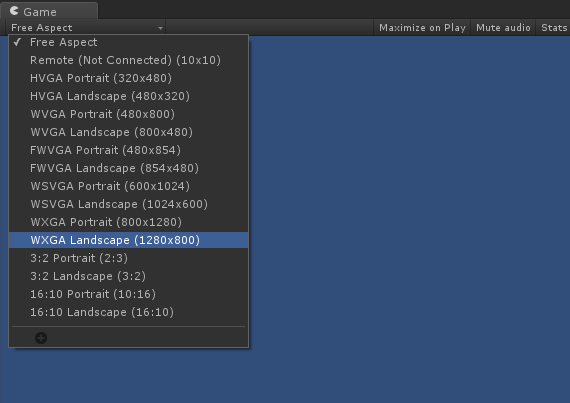The width and height of the screenshot is (570, 403).
Task: Select HVGA Landscape (480x320)
Action: click(x=129, y=96)
